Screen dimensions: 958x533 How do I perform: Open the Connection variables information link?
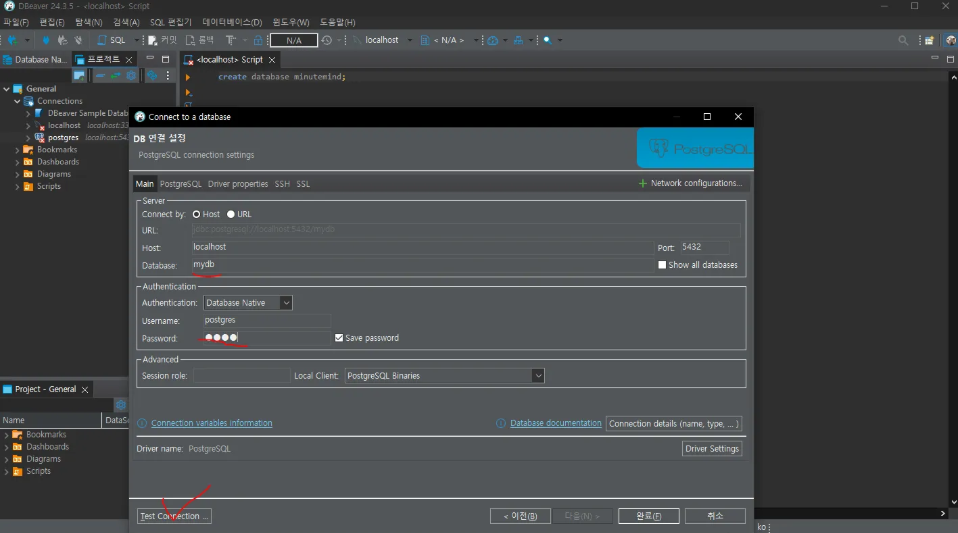coord(211,423)
